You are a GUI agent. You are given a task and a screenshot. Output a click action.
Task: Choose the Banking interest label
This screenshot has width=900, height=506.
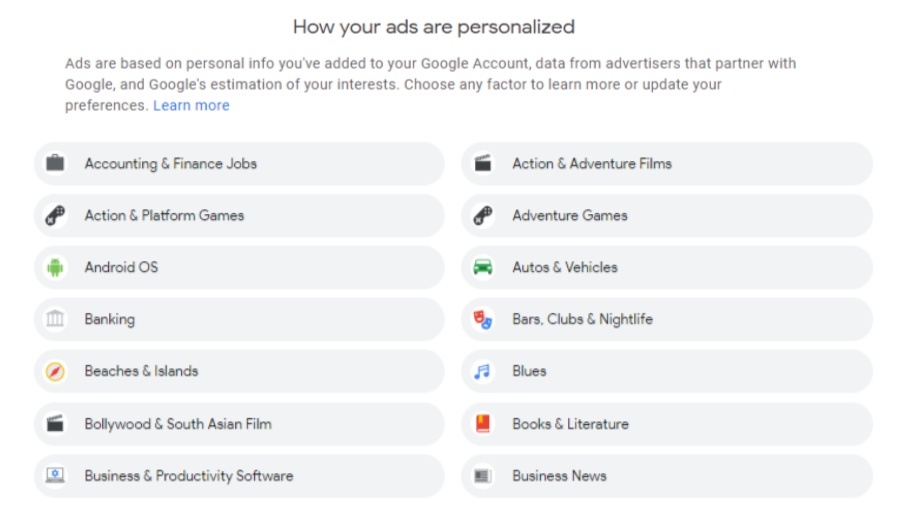[x=110, y=319]
